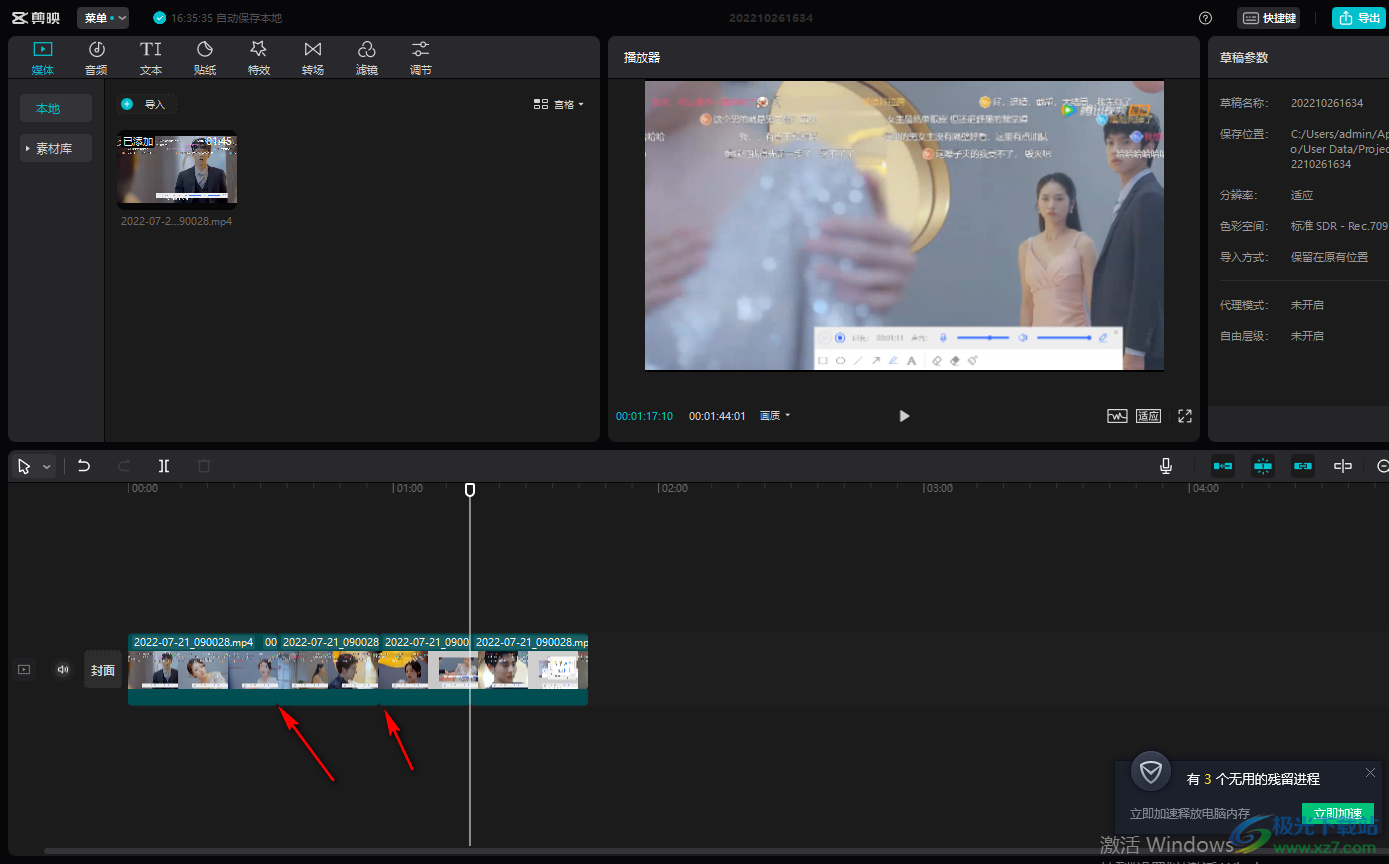Click the current timecode 00:01:17:10
The width and height of the screenshot is (1389, 864).
(x=644, y=416)
